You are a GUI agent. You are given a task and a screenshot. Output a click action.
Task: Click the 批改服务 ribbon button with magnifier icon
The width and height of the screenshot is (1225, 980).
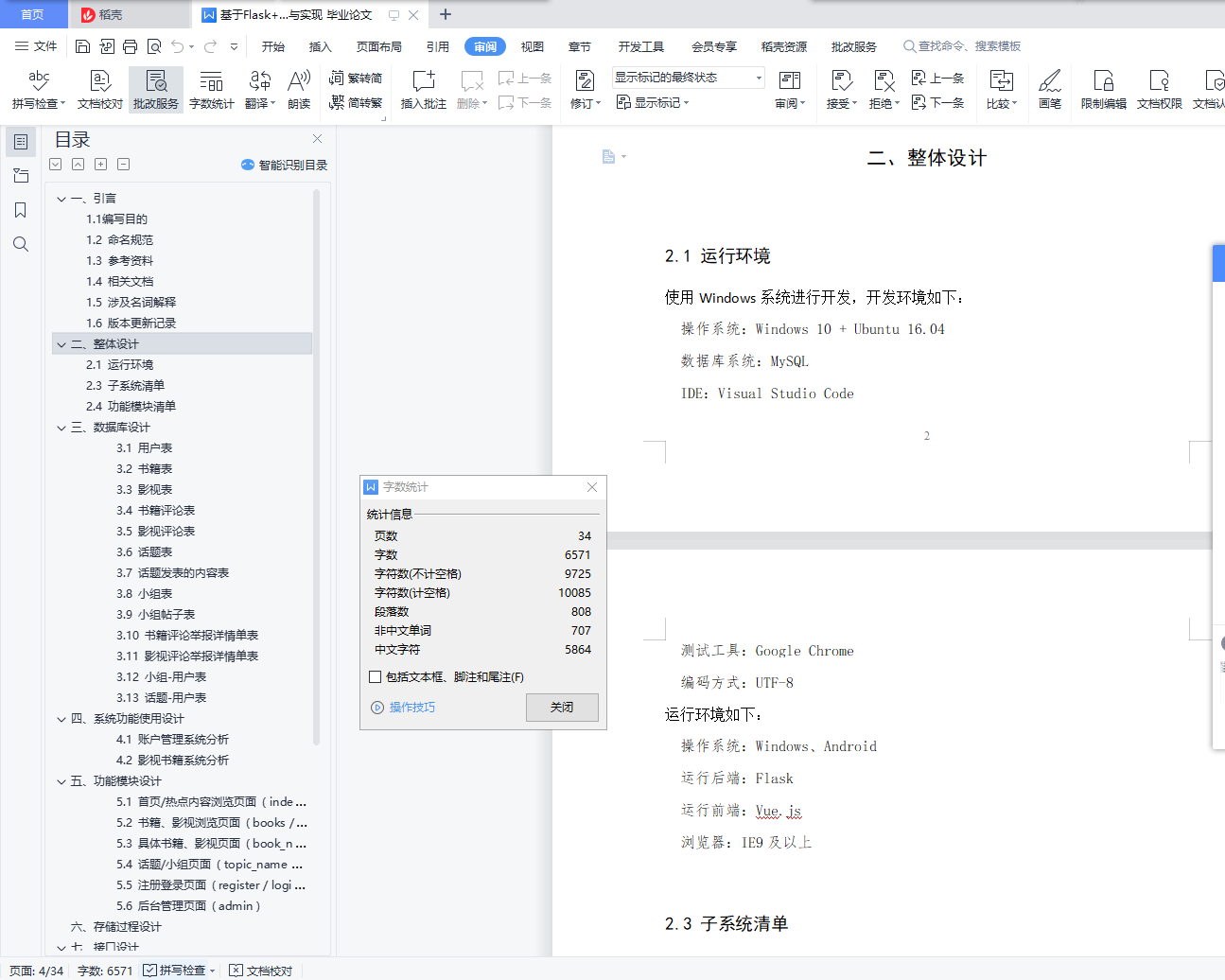pos(156,89)
